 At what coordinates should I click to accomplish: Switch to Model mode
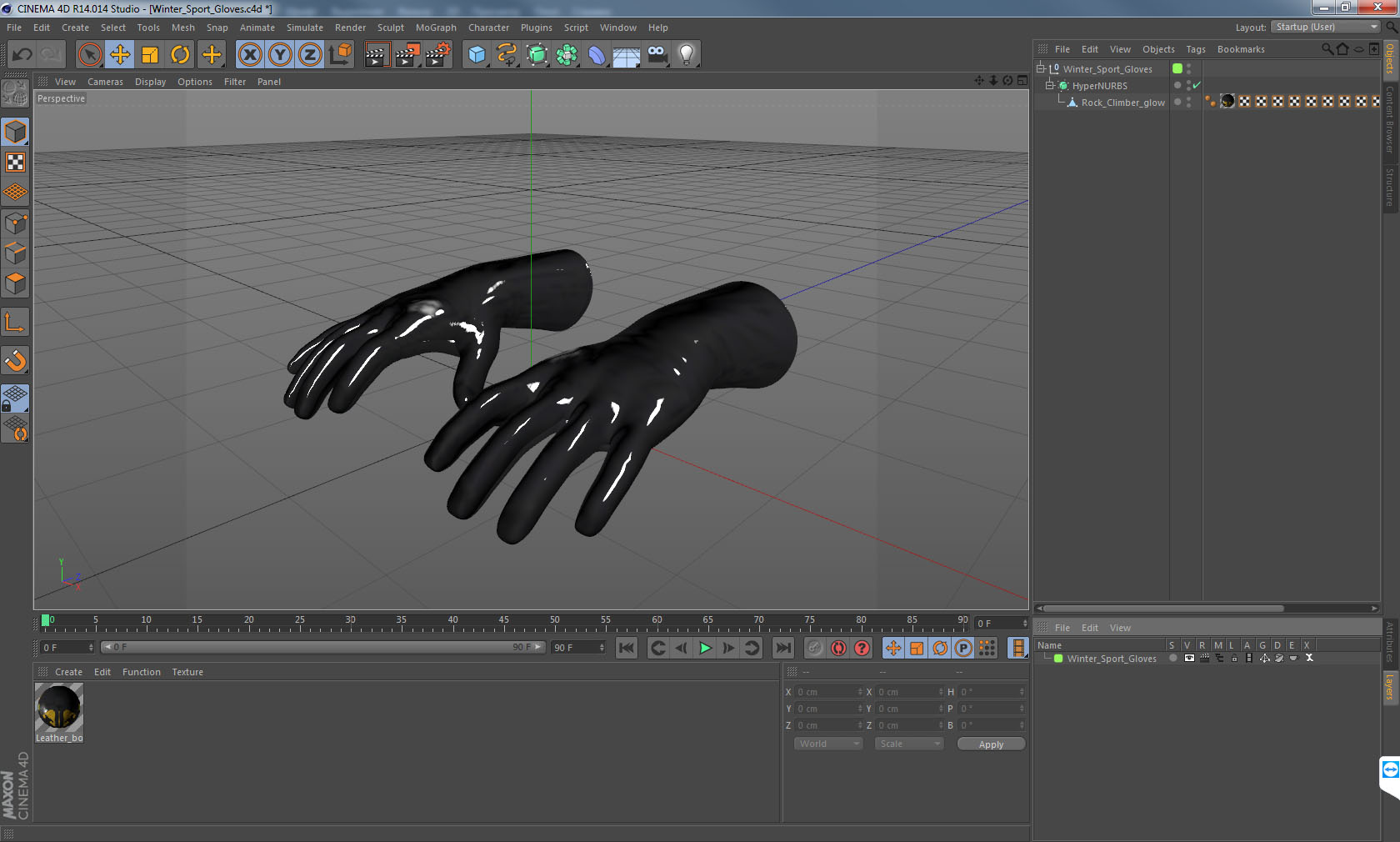click(x=15, y=132)
